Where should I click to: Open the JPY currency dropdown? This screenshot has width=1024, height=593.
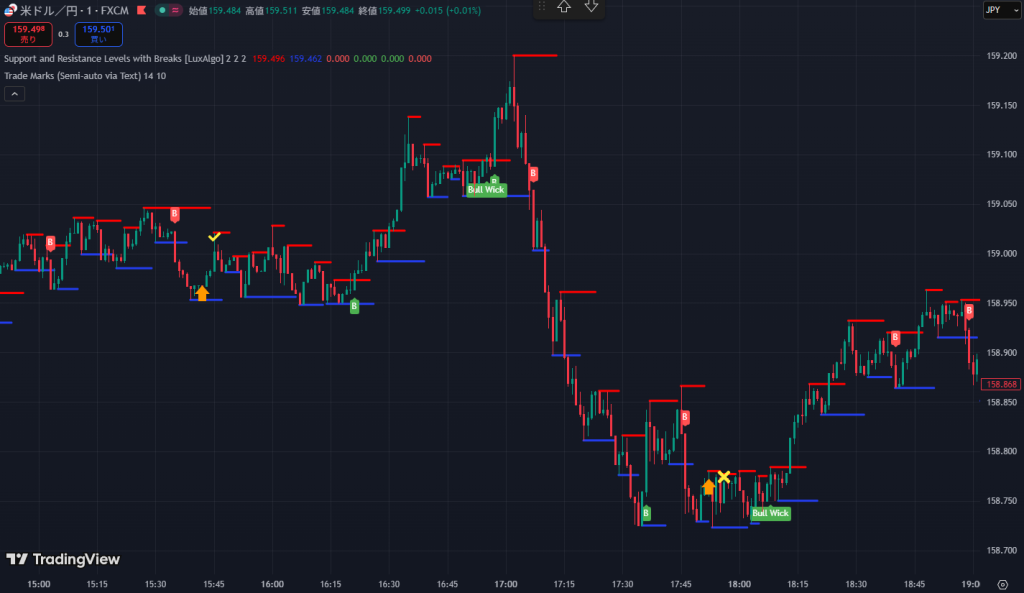(992, 10)
